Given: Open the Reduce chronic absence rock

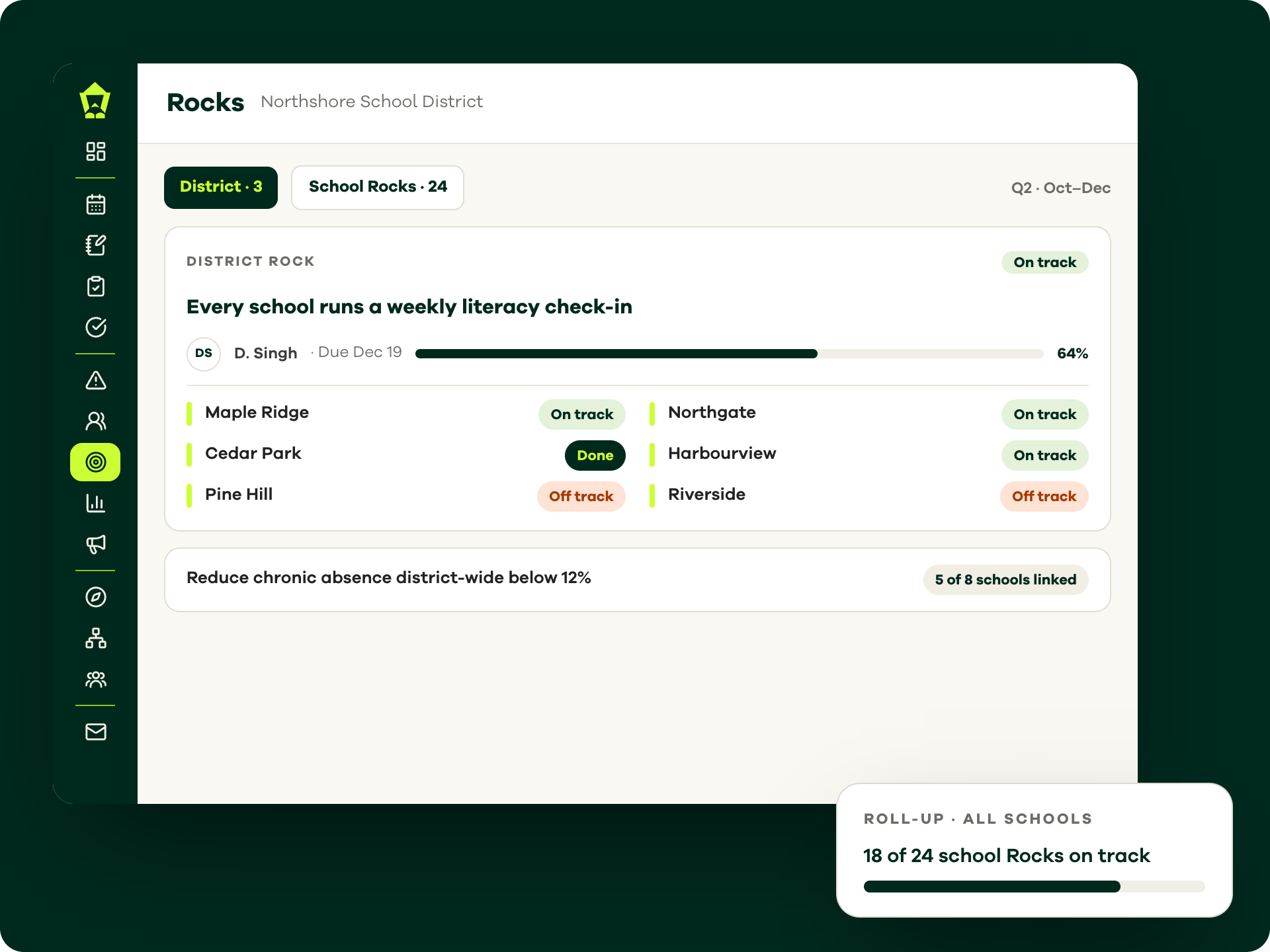Looking at the screenshot, I should [638, 580].
